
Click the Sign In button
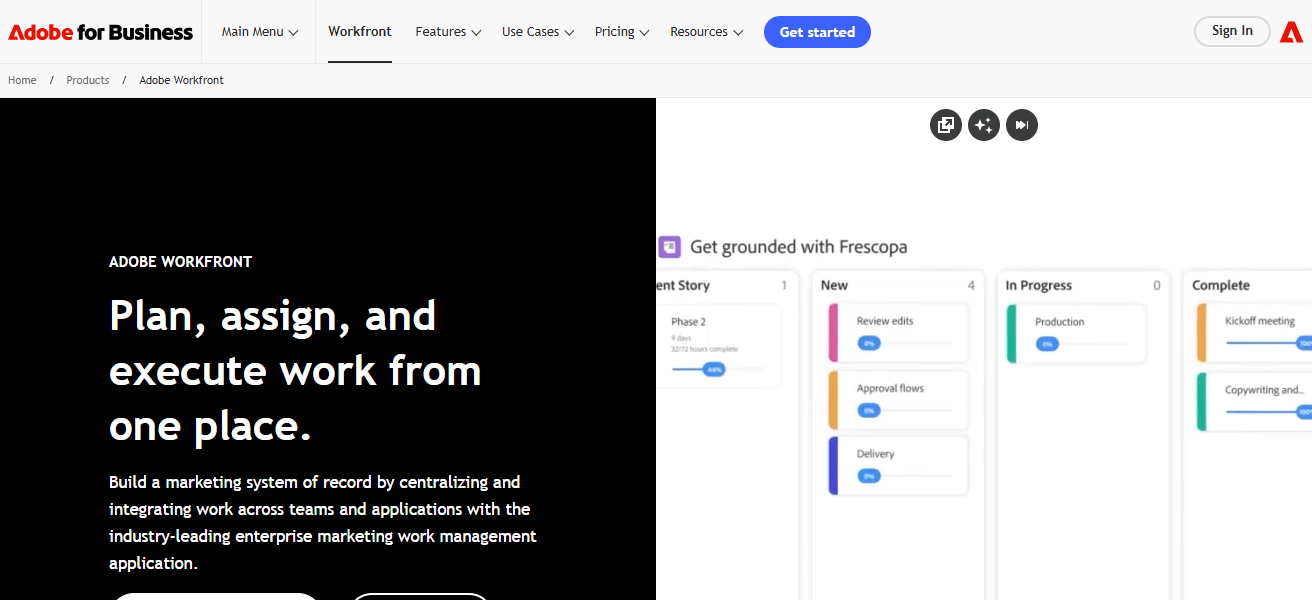(x=1231, y=31)
